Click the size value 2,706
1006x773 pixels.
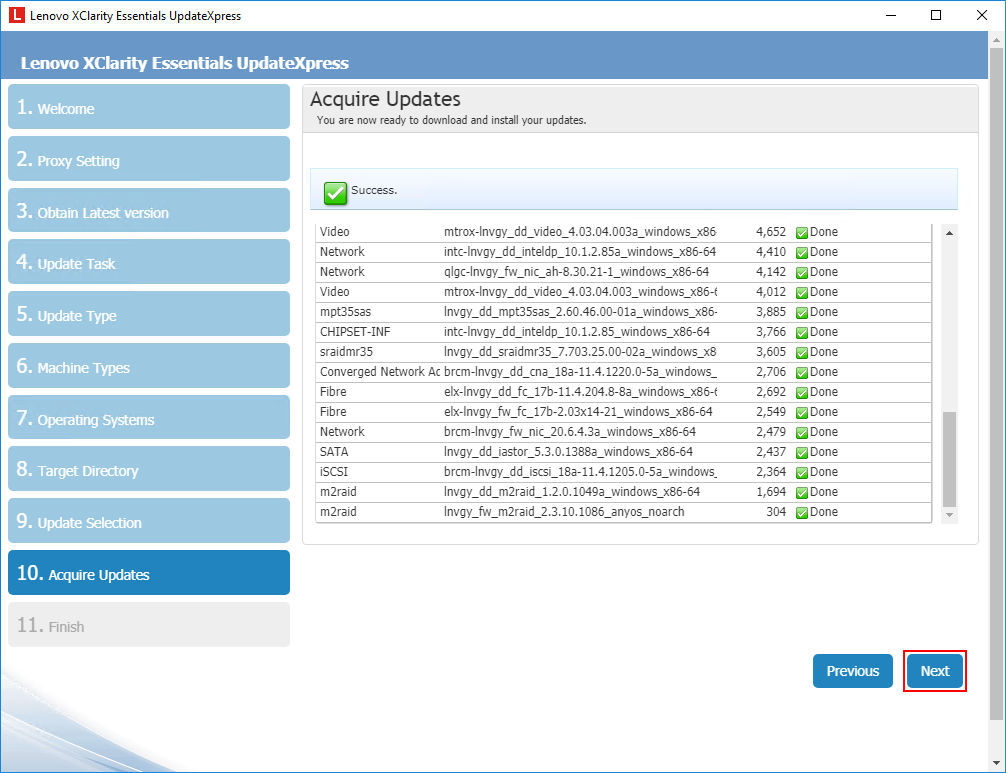(x=771, y=371)
